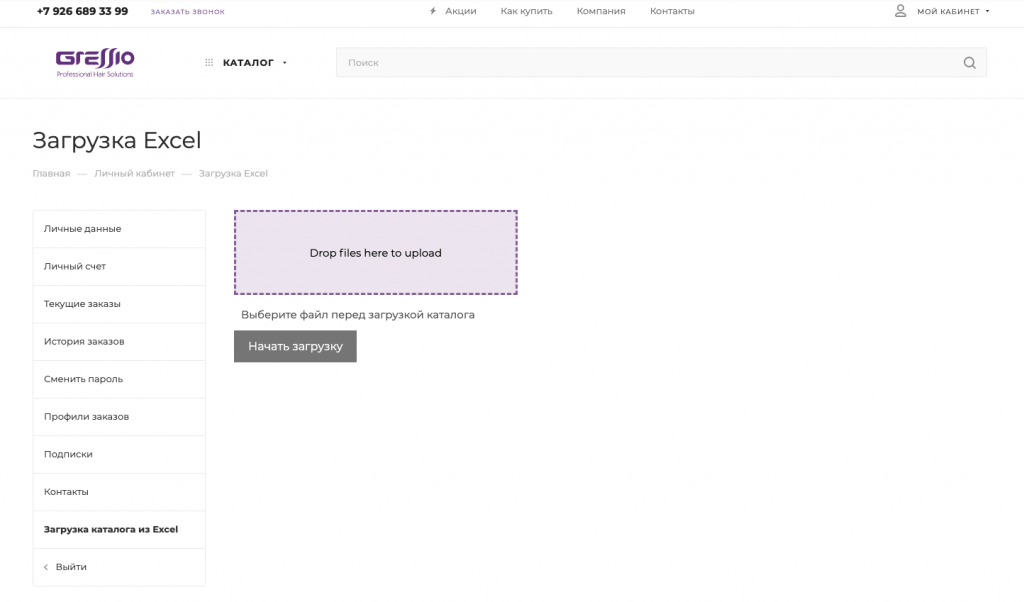Open the Как купить menu item
1024x602 pixels.
526,11
